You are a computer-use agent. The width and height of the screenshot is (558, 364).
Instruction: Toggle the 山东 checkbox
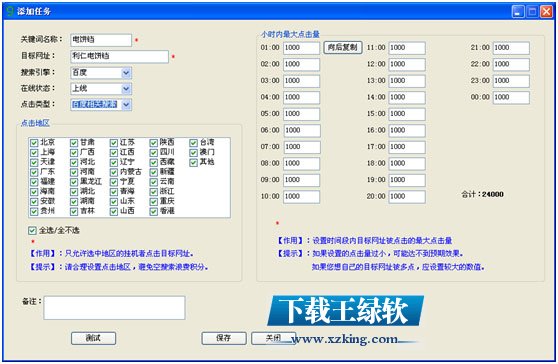(x=114, y=202)
